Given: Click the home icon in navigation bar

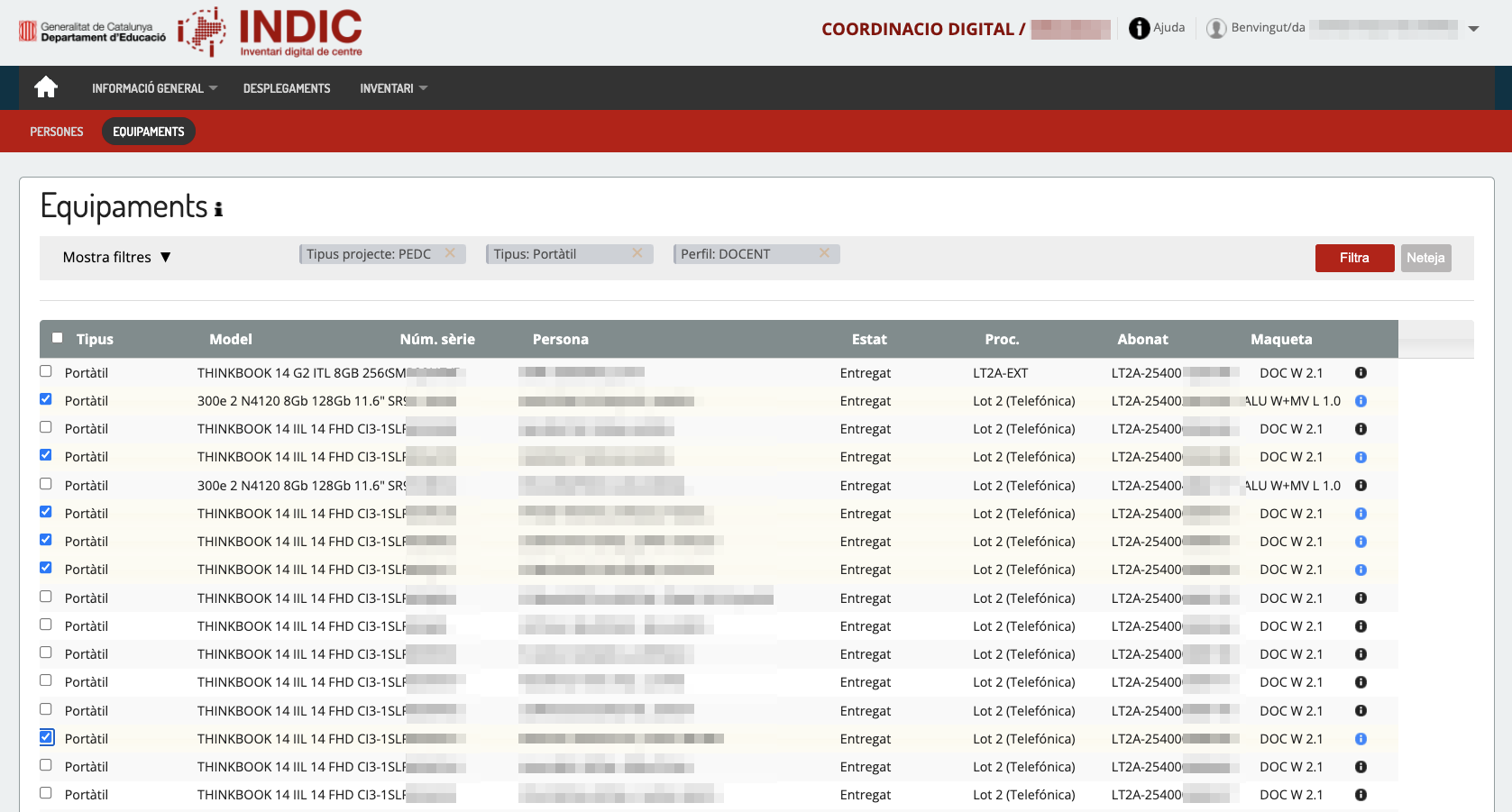Looking at the screenshot, I should coord(46,87).
